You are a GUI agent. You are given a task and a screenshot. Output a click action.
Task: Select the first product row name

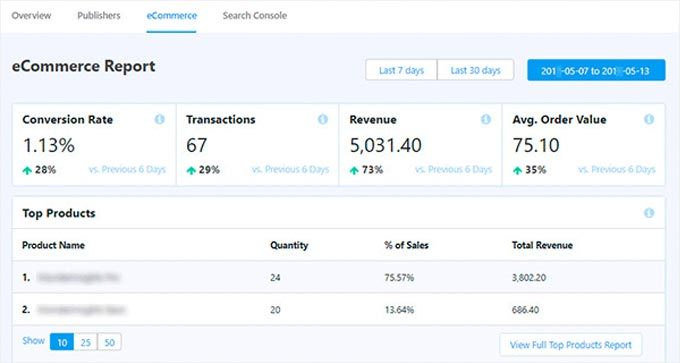tap(78, 278)
